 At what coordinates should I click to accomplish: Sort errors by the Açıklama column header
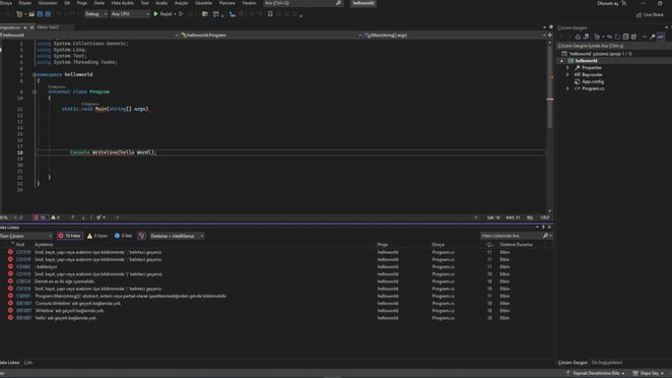coord(44,245)
